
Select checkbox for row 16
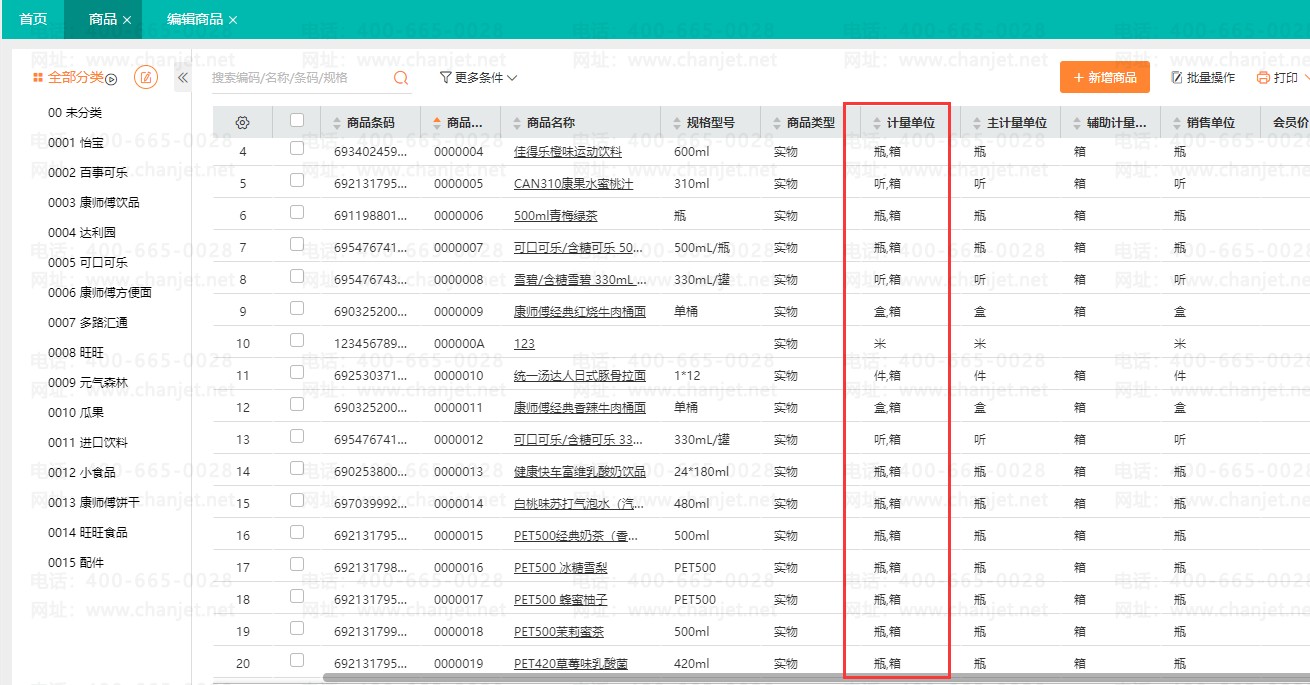tap(296, 533)
